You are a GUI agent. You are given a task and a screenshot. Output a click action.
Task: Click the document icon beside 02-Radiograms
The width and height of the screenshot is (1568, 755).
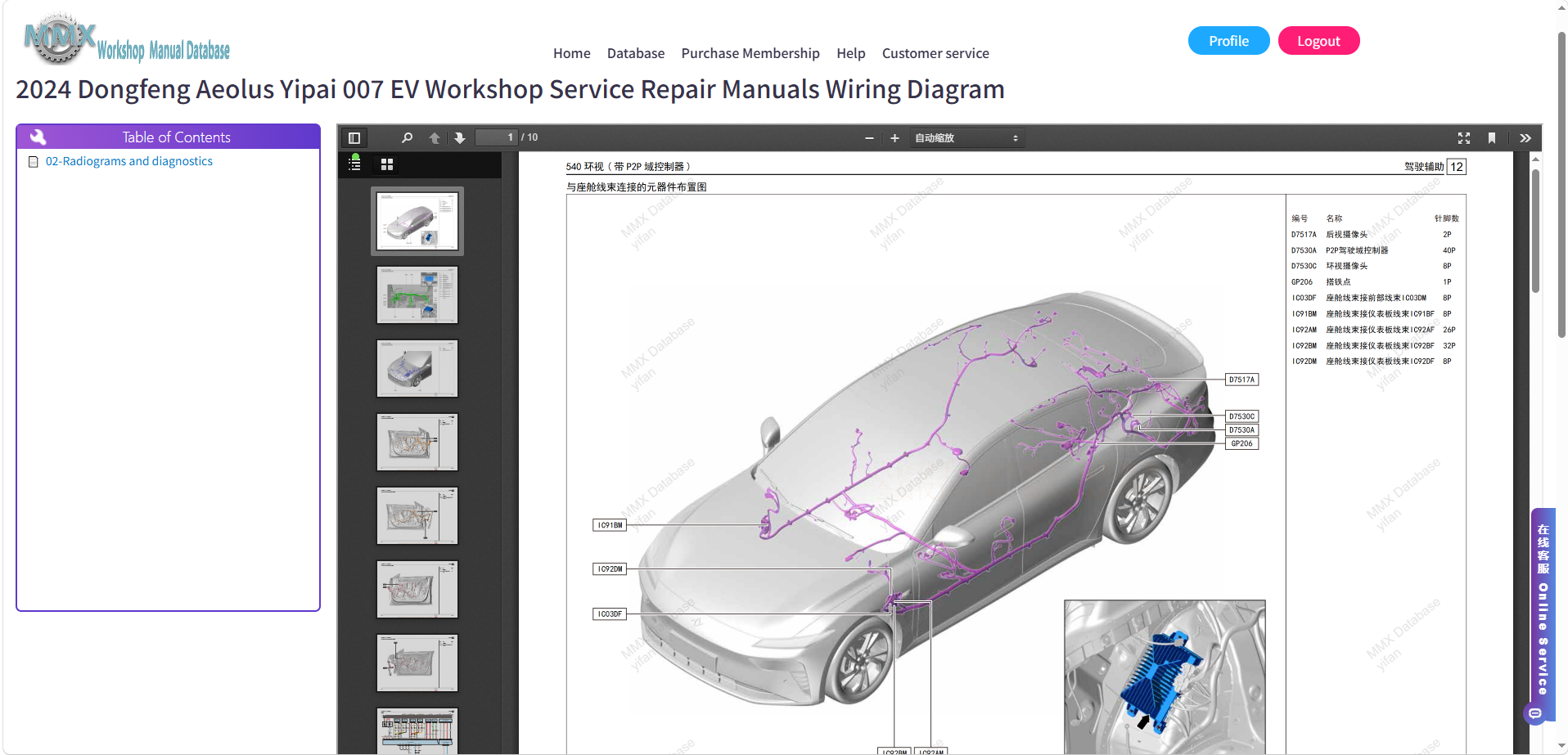pyautogui.click(x=34, y=162)
